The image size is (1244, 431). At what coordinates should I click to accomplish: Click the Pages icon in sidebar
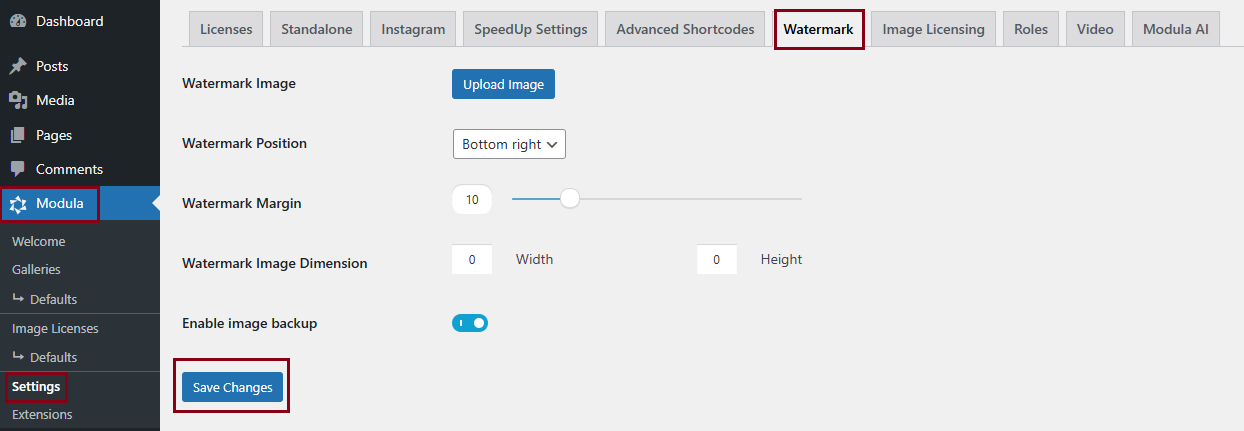tap(18, 135)
